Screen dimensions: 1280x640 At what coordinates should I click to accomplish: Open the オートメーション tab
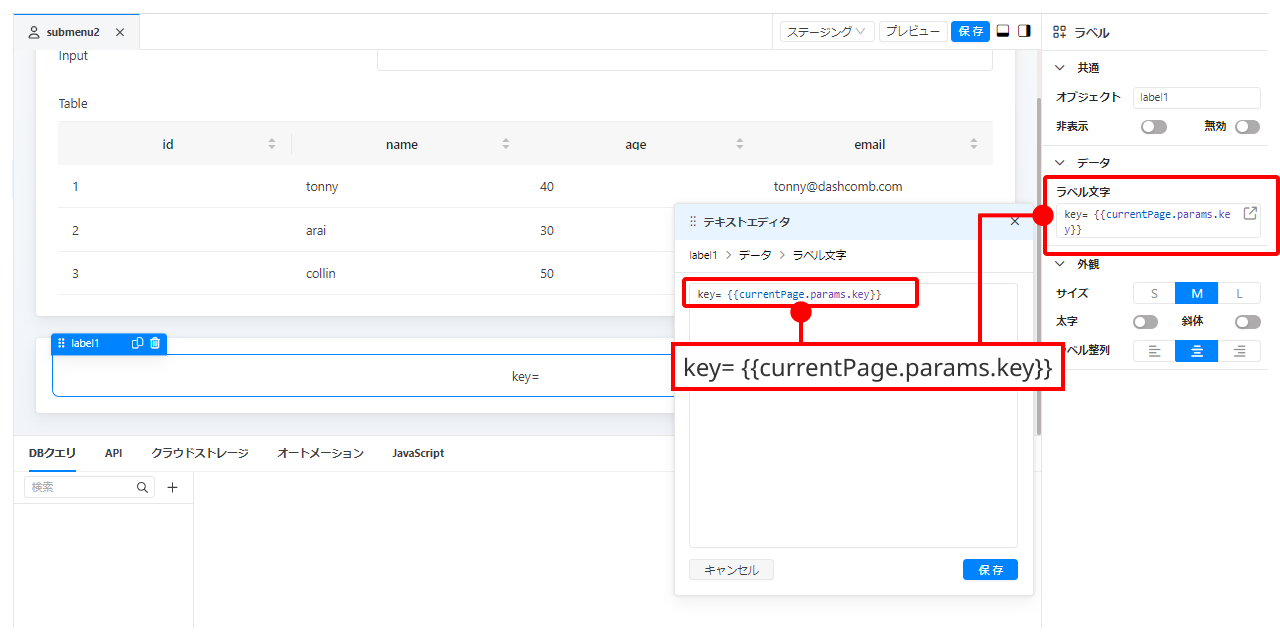tap(320, 453)
